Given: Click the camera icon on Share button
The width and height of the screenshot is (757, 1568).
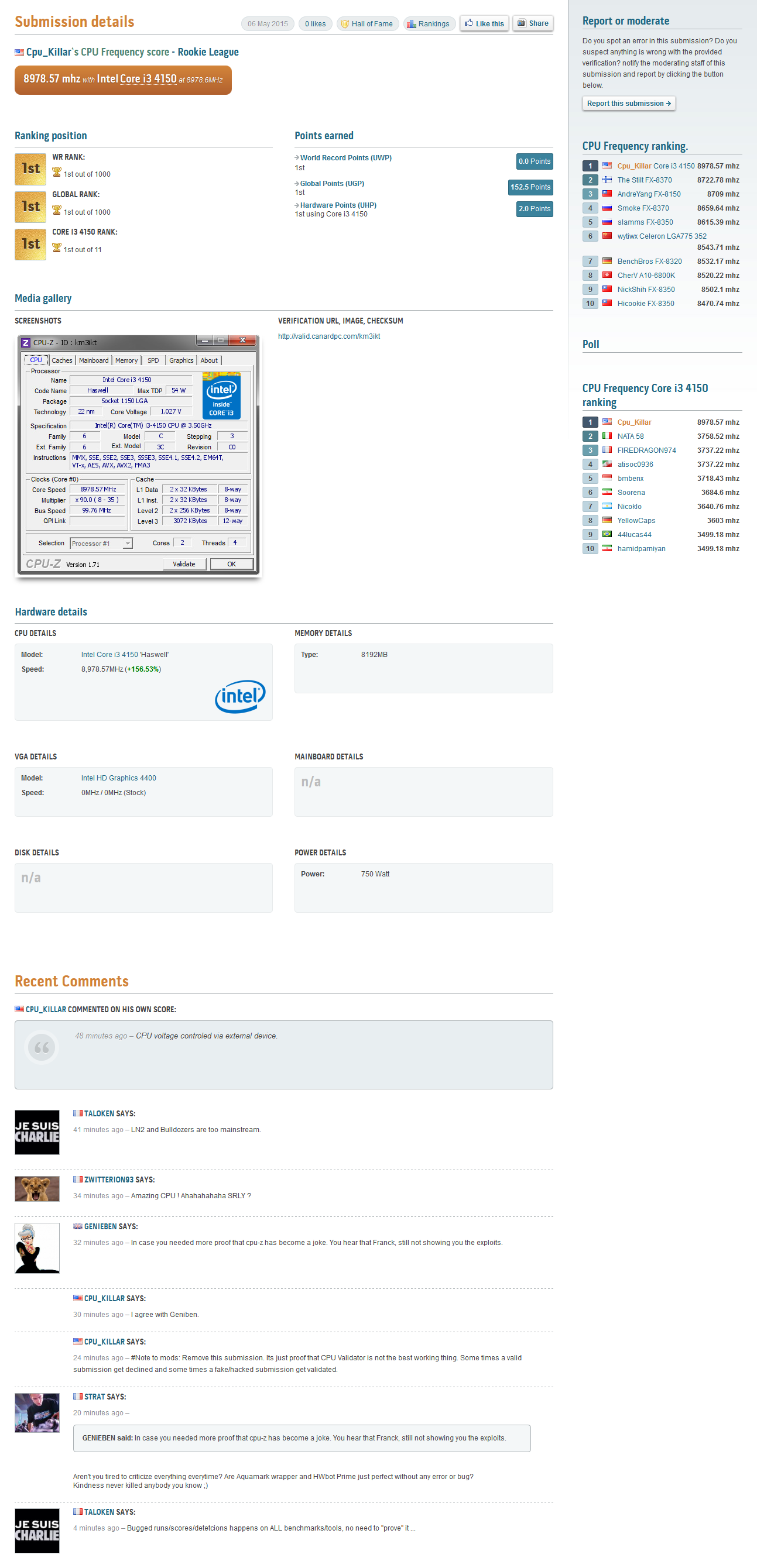Looking at the screenshot, I should click(521, 23).
